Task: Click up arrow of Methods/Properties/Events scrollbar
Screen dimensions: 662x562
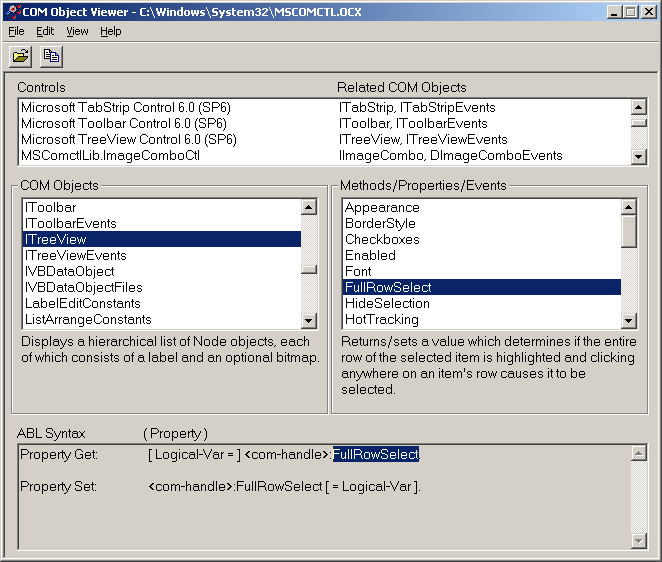Action: click(629, 207)
